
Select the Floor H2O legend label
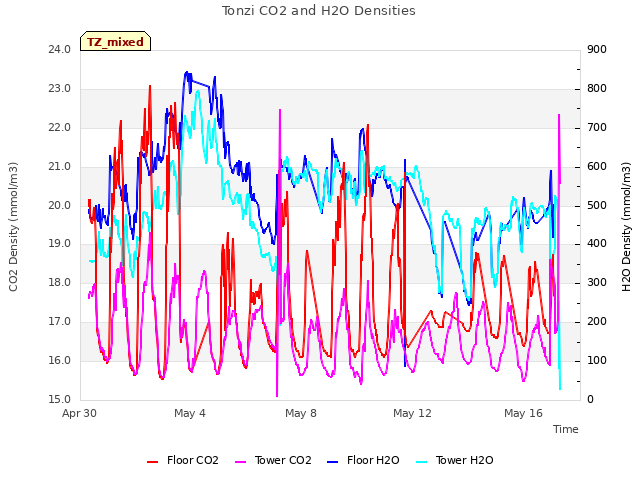click(x=373, y=460)
